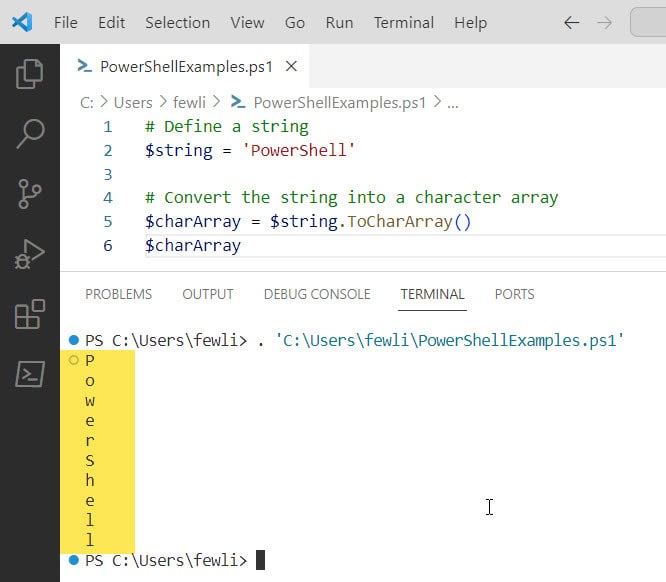Open the Run menu
This screenshot has width=666, height=582.
click(x=339, y=23)
